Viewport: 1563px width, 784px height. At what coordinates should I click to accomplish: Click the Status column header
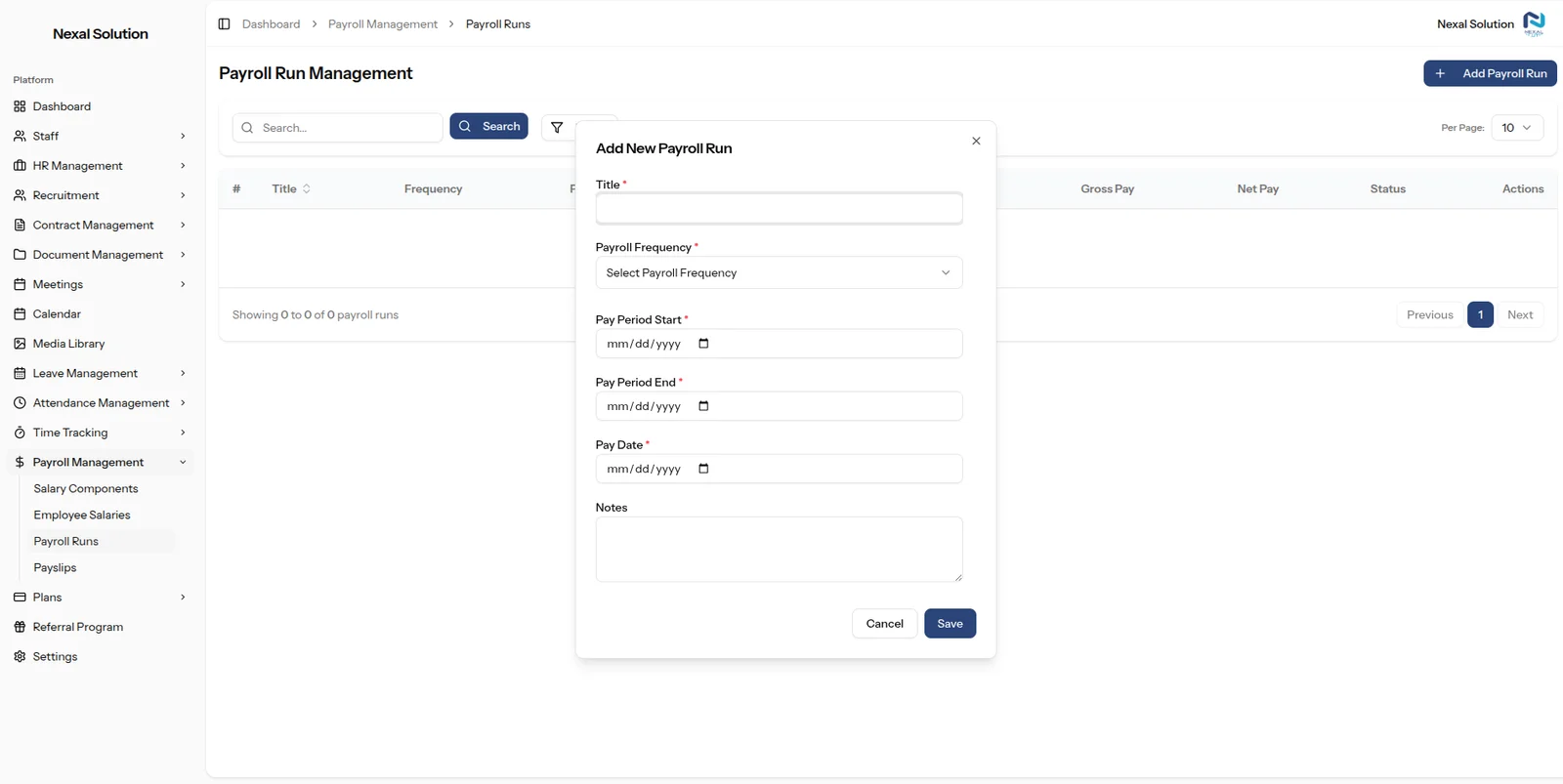pos(1387,189)
